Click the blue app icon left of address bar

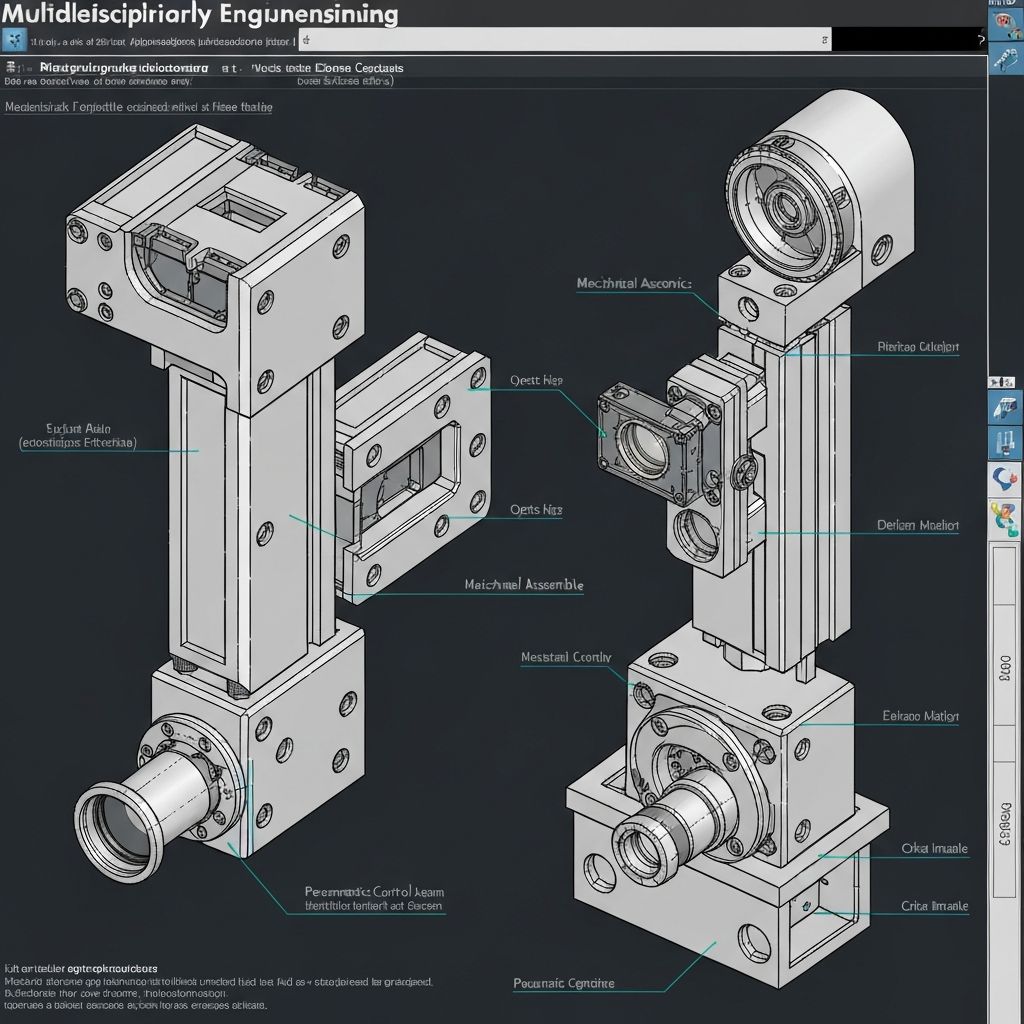[14, 40]
